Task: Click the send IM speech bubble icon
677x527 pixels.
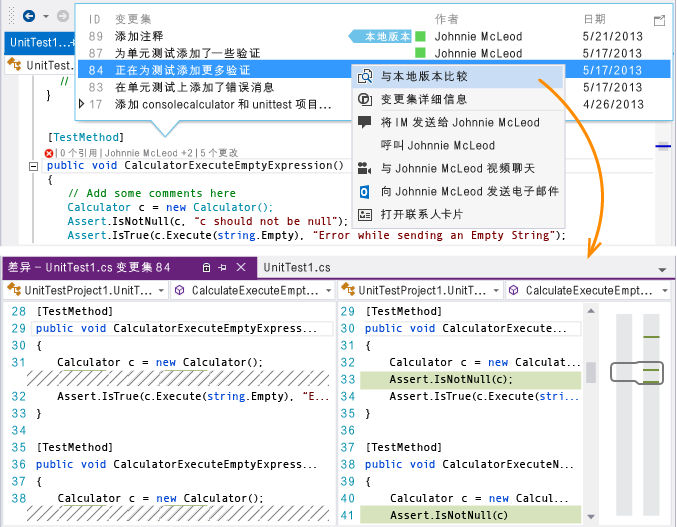Action: tap(366, 122)
